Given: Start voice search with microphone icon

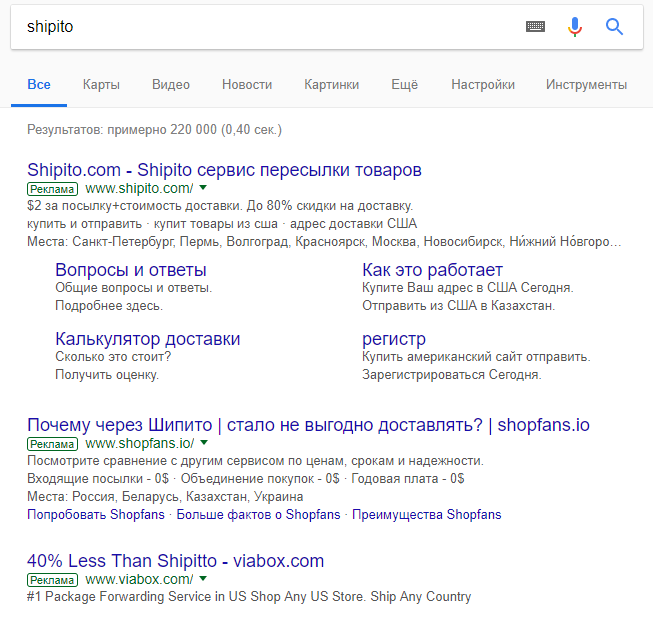Looking at the screenshot, I should (575, 27).
